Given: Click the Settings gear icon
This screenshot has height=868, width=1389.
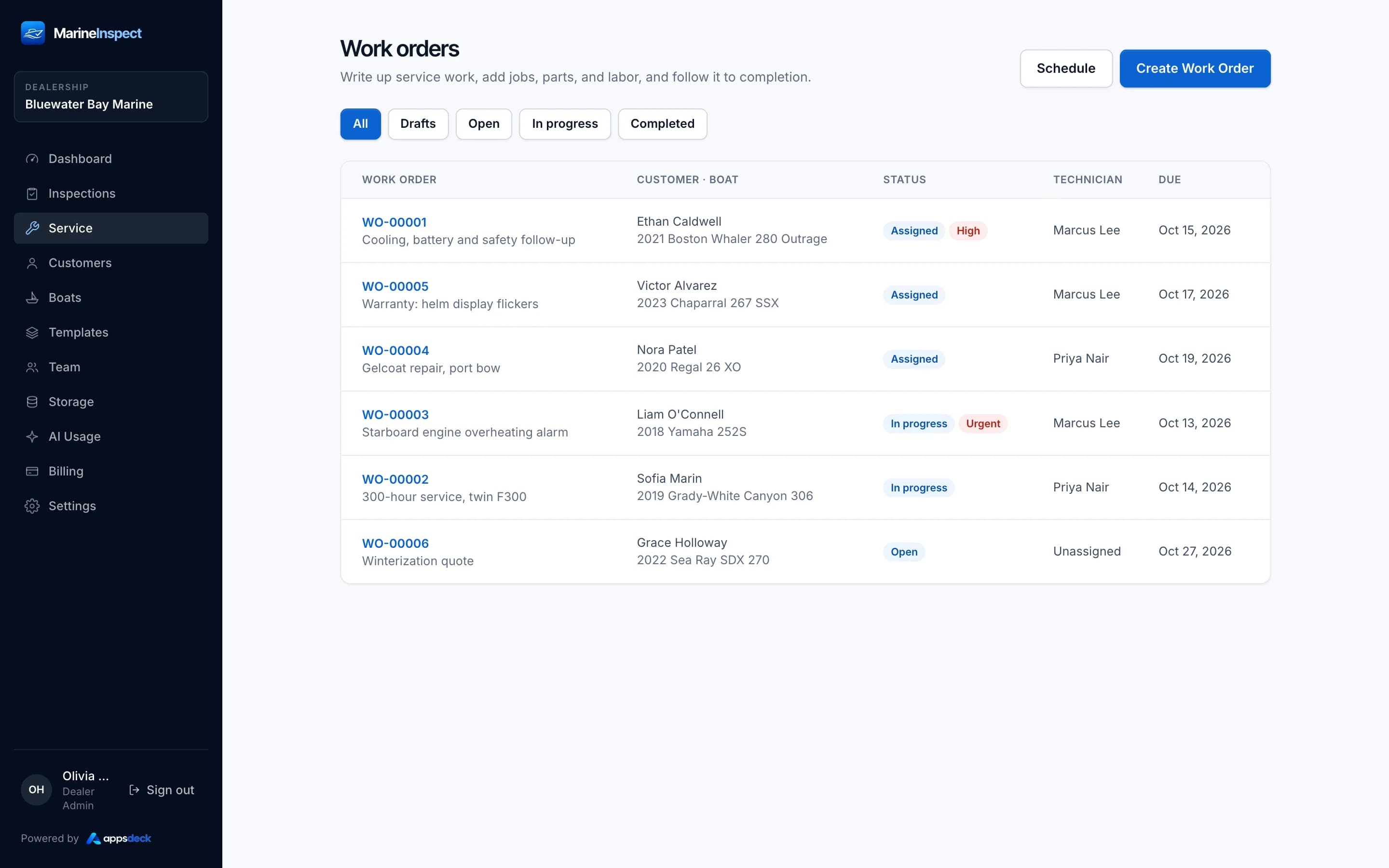Looking at the screenshot, I should [32, 506].
